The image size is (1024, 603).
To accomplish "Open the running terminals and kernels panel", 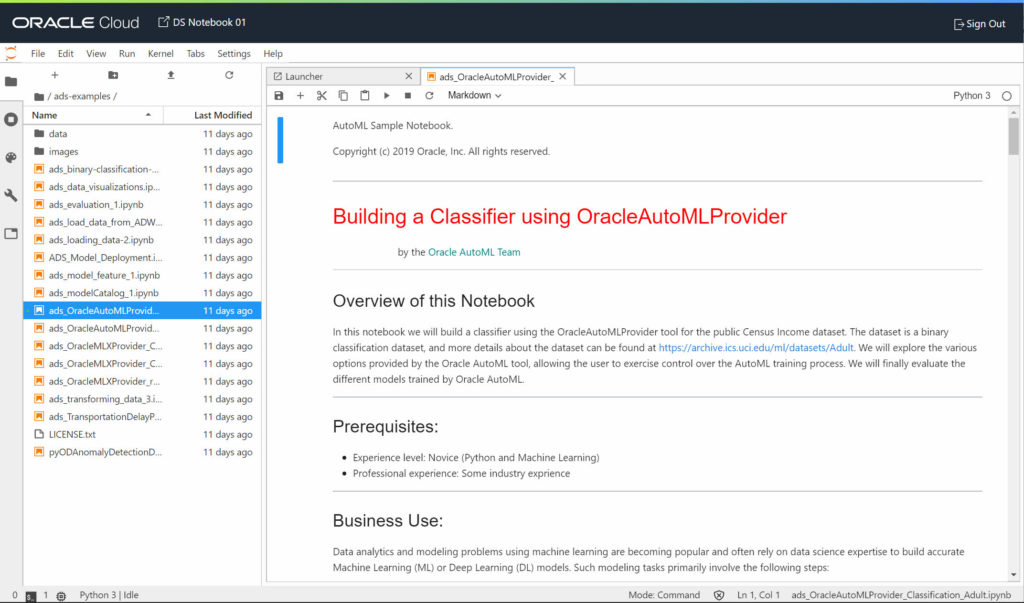I will pos(11,120).
